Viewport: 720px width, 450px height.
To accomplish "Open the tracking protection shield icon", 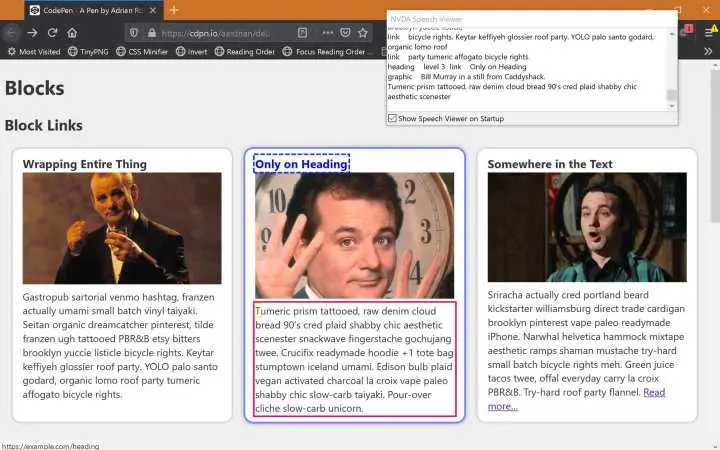I will click(x=134, y=33).
